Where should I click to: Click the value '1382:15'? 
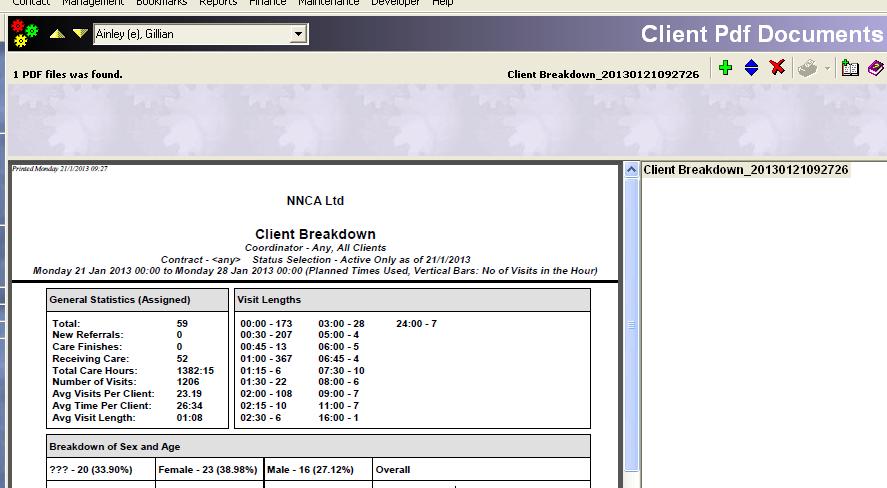coord(195,370)
